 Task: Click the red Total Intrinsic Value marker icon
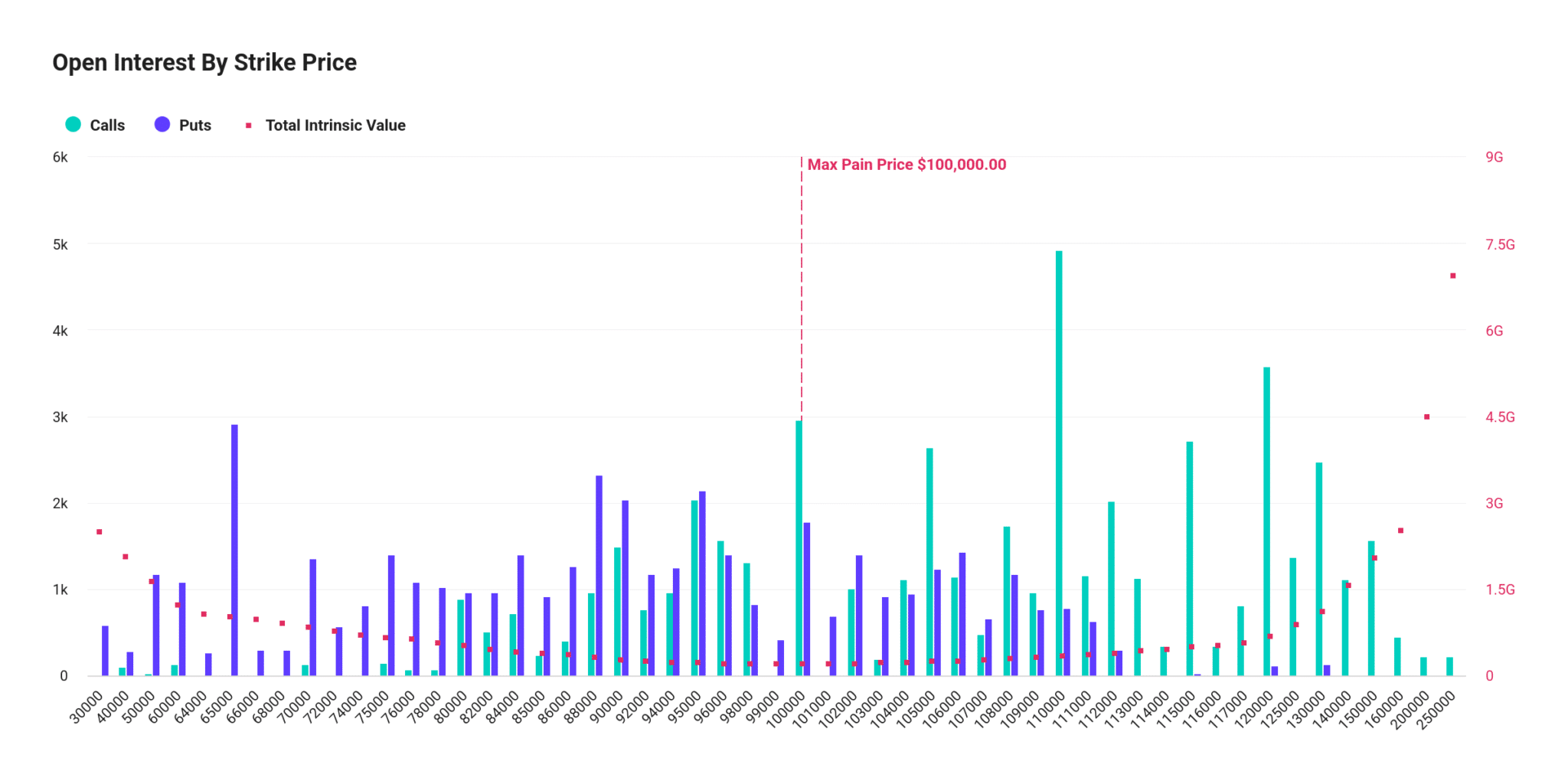(x=248, y=125)
